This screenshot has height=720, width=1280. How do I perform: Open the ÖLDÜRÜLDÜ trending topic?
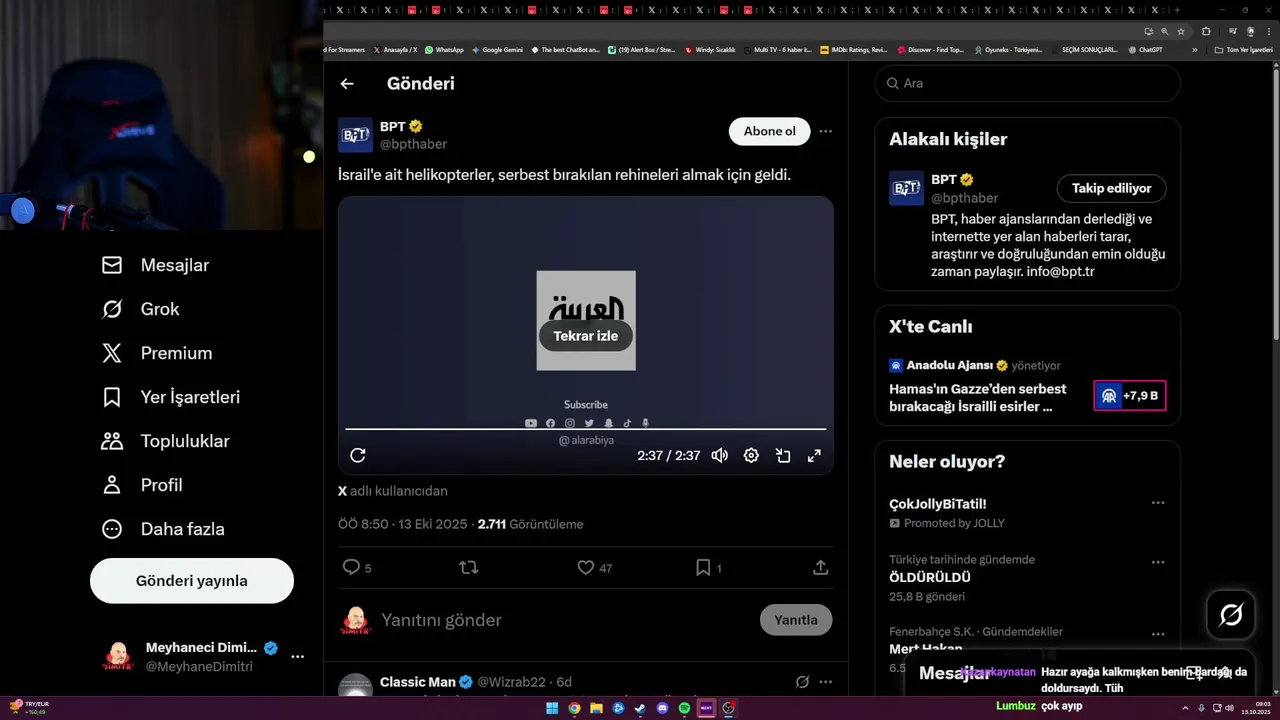930,577
